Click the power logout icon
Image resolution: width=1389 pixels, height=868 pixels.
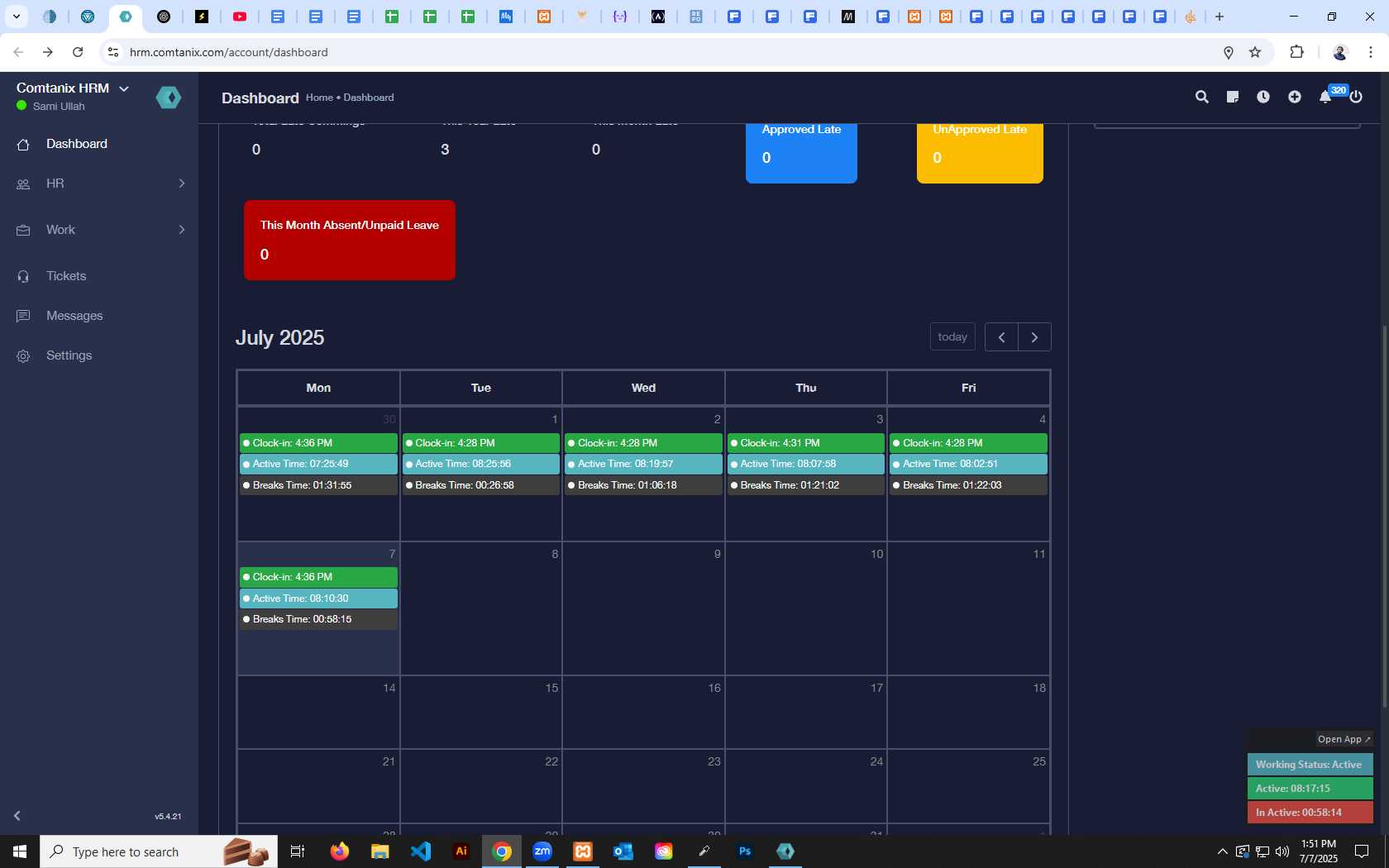1356,97
